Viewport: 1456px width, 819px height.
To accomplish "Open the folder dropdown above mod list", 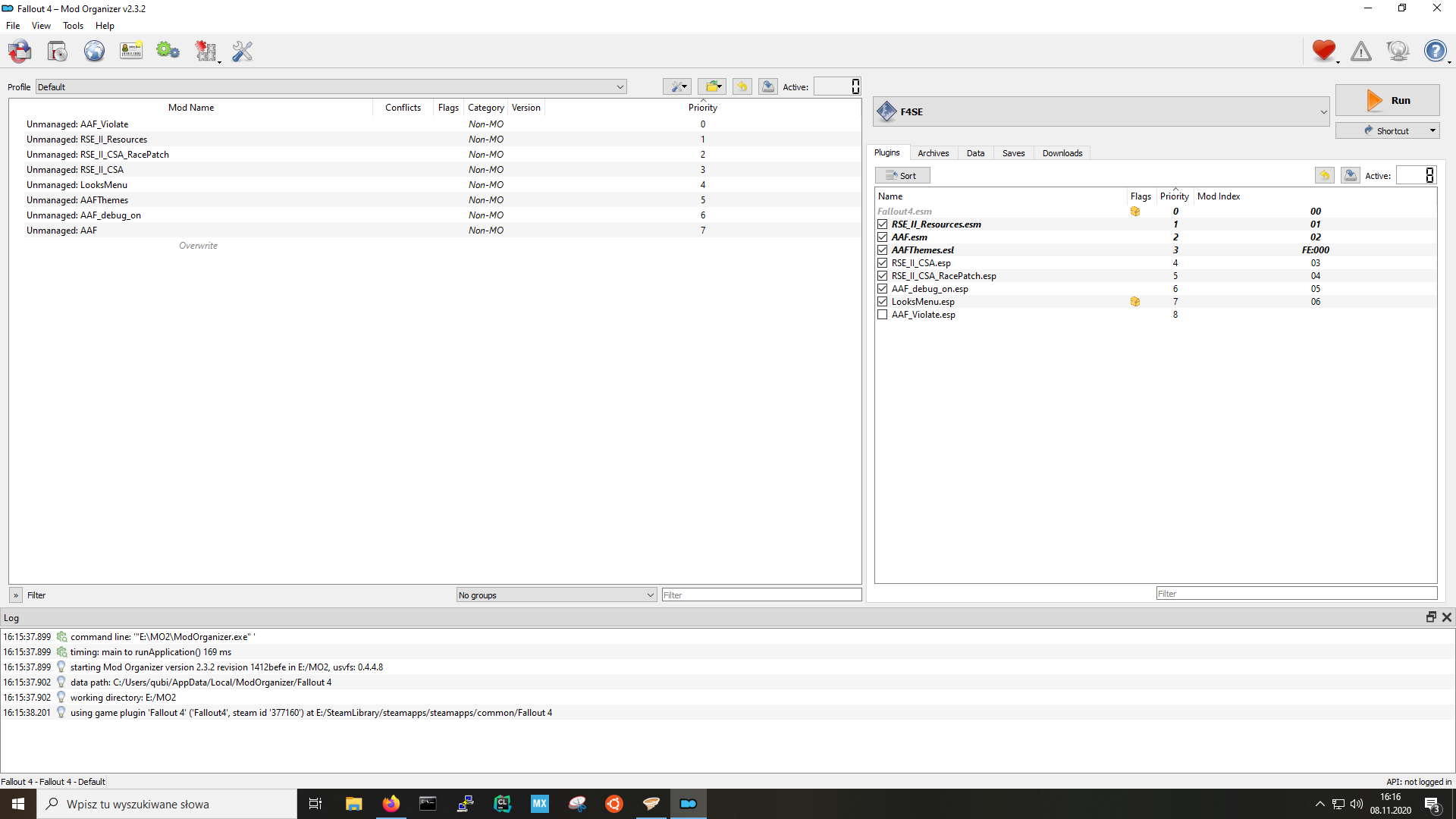I will click(x=712, y=86).
